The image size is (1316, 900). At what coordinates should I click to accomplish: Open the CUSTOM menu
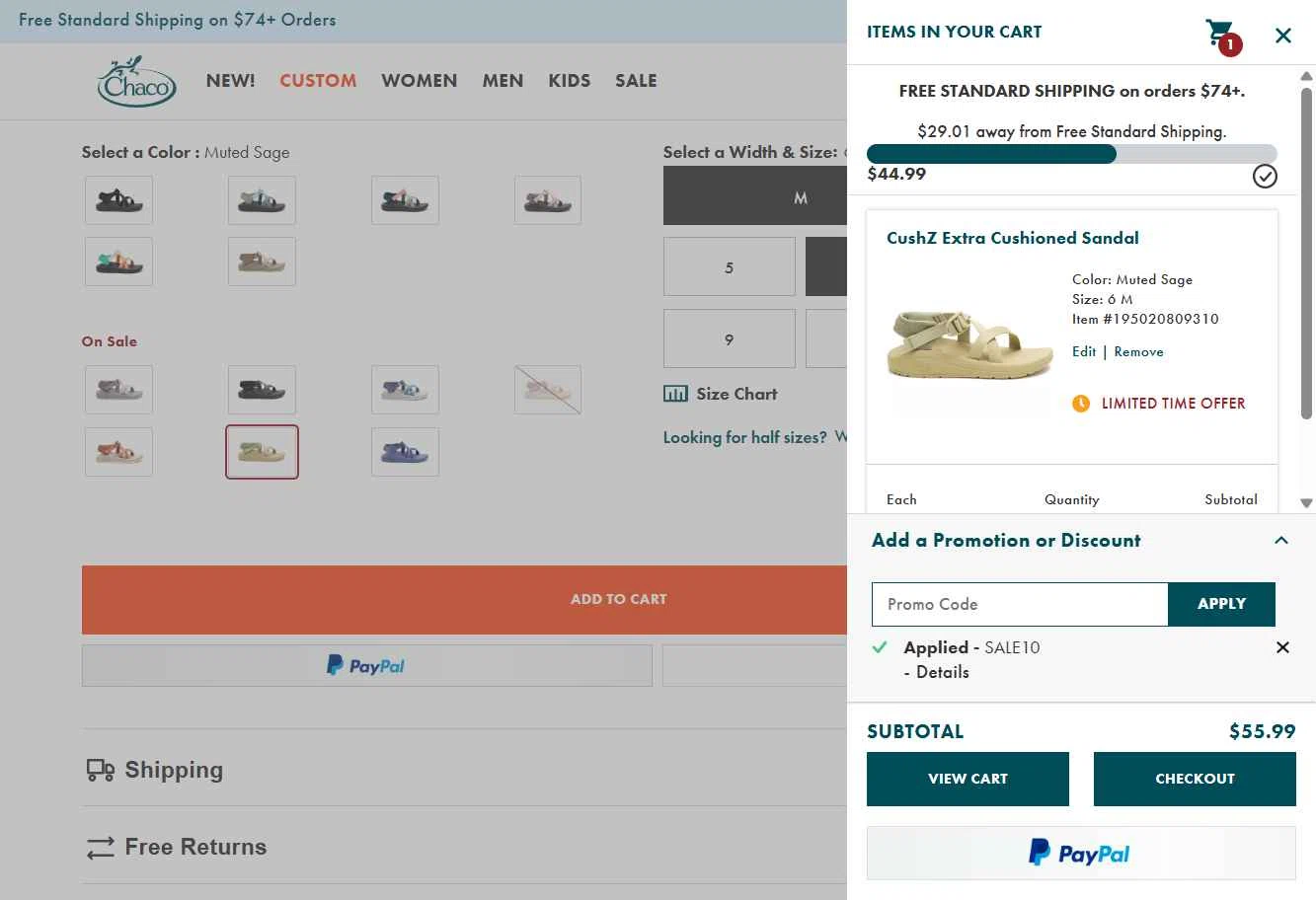pos(318,81)
